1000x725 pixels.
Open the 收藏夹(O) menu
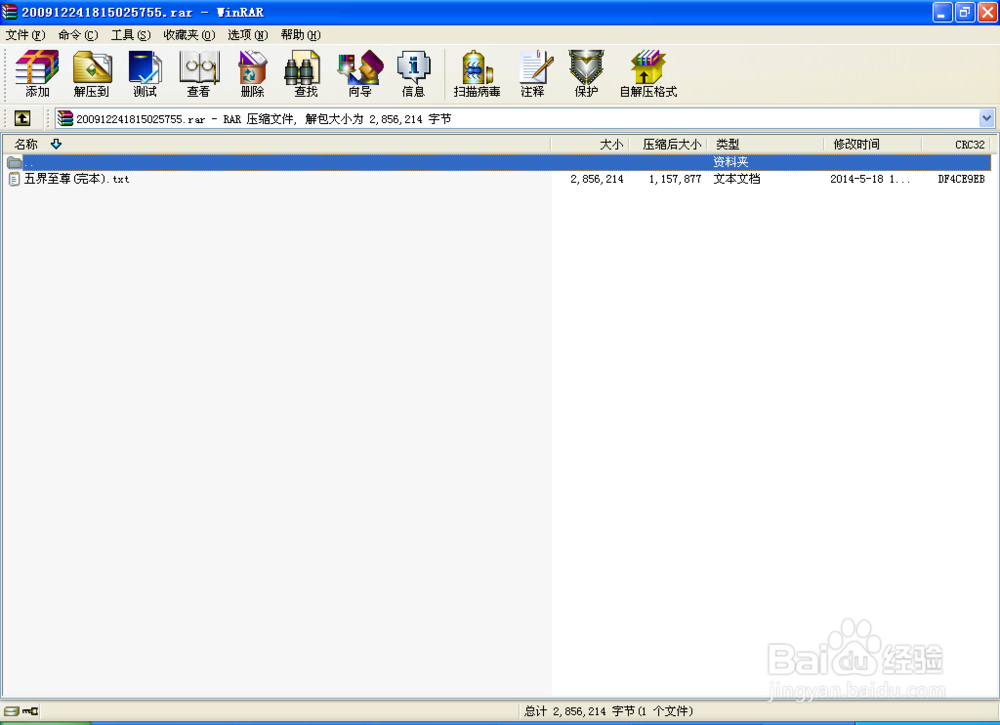(x=189, y=34)
